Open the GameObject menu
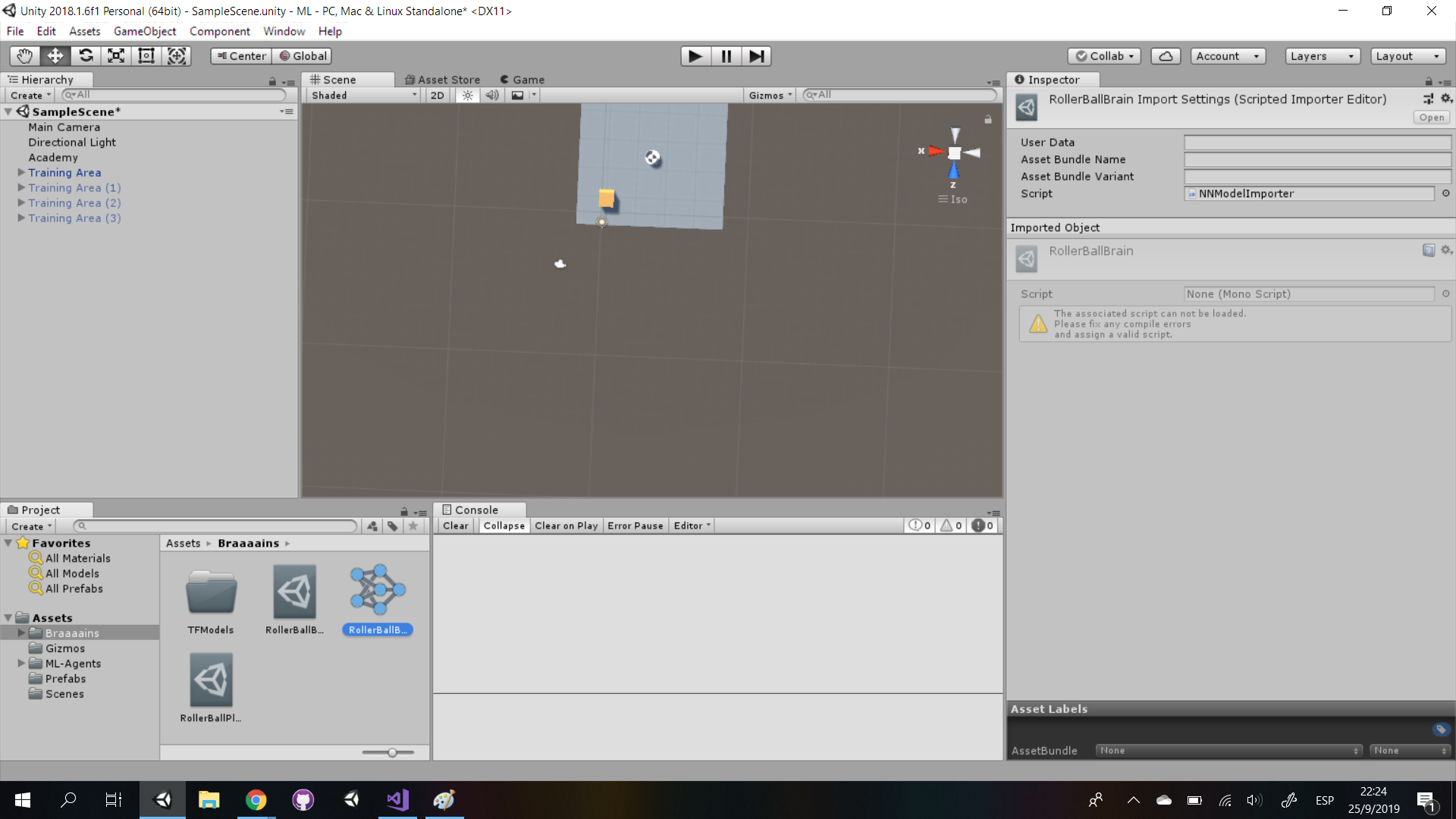1456x819 pixels. tap(145, 31)
